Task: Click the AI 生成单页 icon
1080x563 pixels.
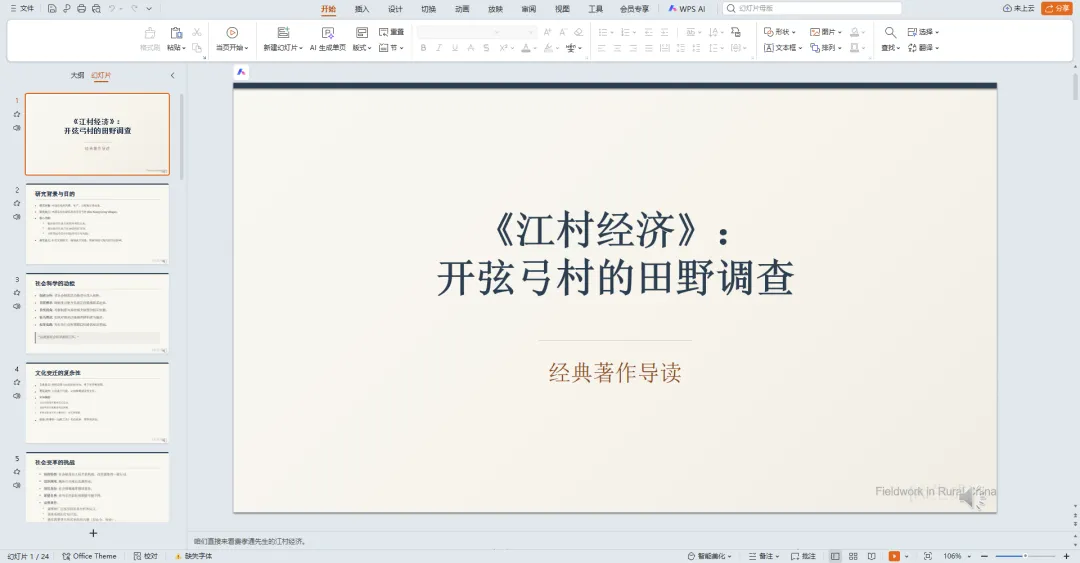Action: 328,32
